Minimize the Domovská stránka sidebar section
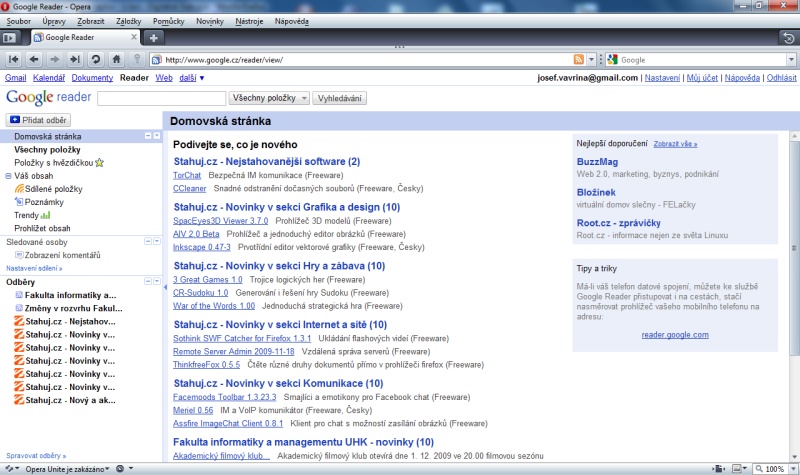This screenshot has height=475, width=800. point(148,136)
